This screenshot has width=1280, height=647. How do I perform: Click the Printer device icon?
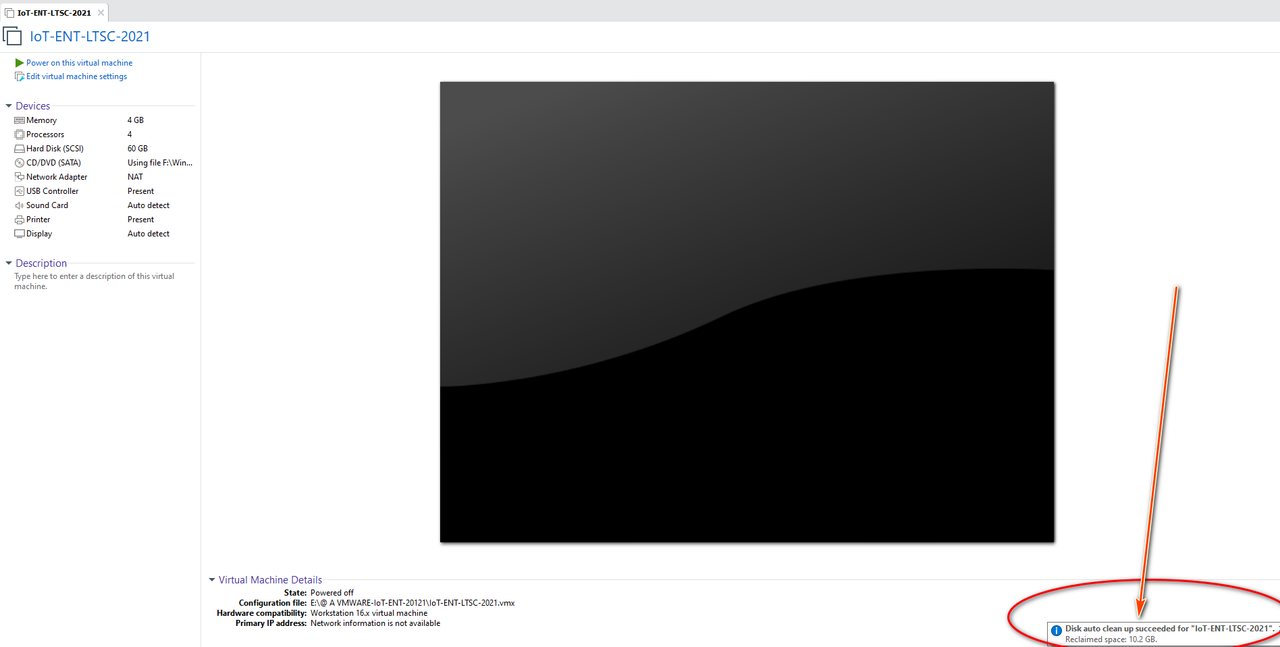tap(19, 219)
